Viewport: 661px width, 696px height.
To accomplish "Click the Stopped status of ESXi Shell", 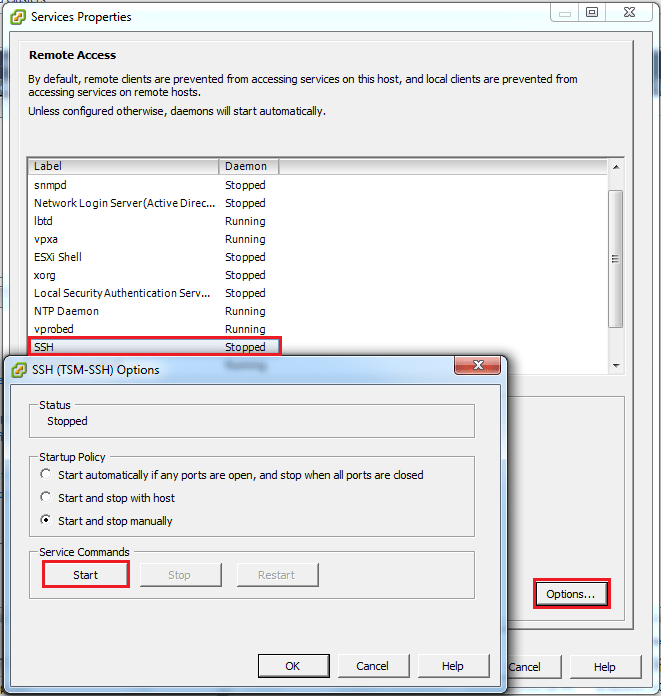I will (245, 257).
